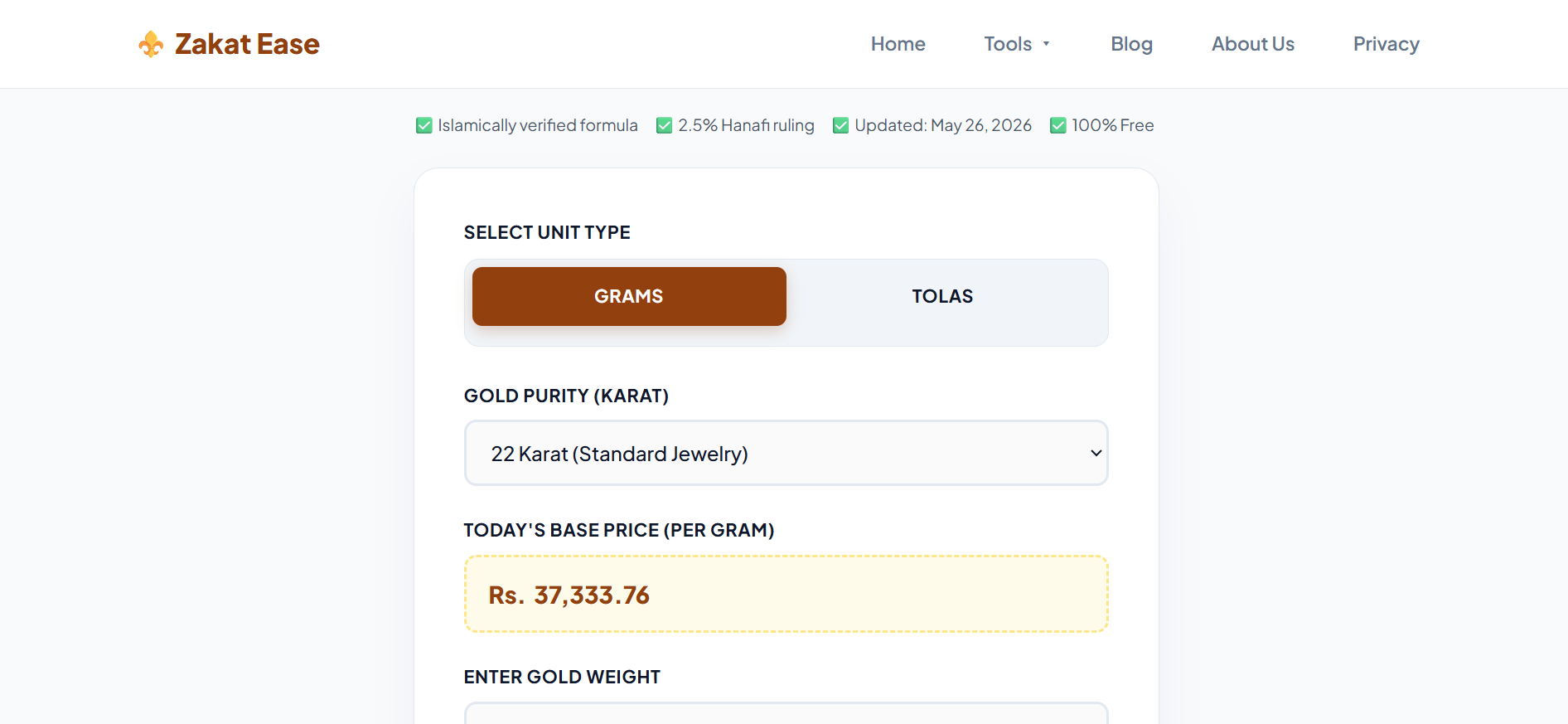This screenshot has width=1568, height=724.
Task: Open the Blog link
Action: pos(1131,44)
